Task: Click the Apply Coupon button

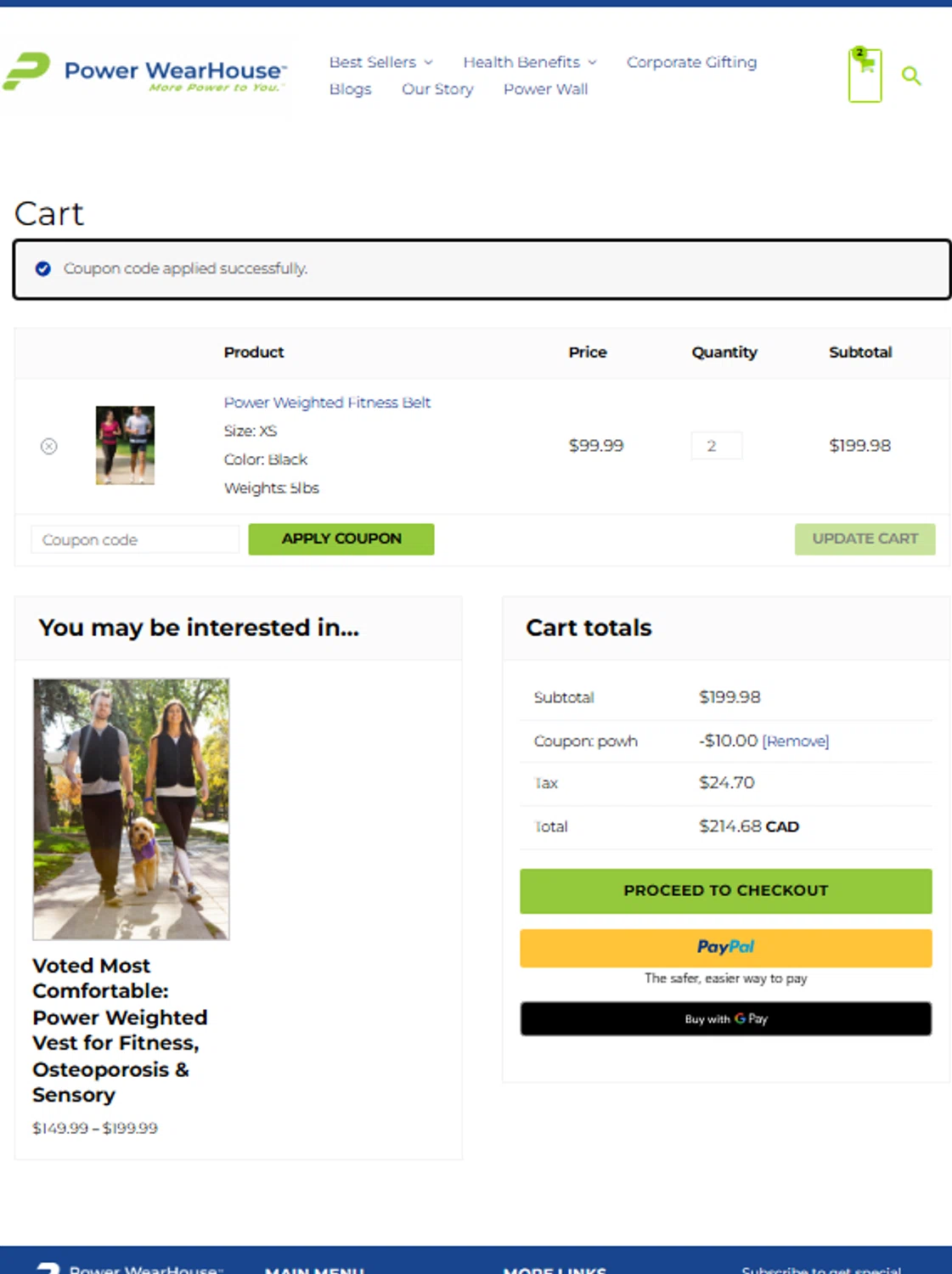Action: 341,539
